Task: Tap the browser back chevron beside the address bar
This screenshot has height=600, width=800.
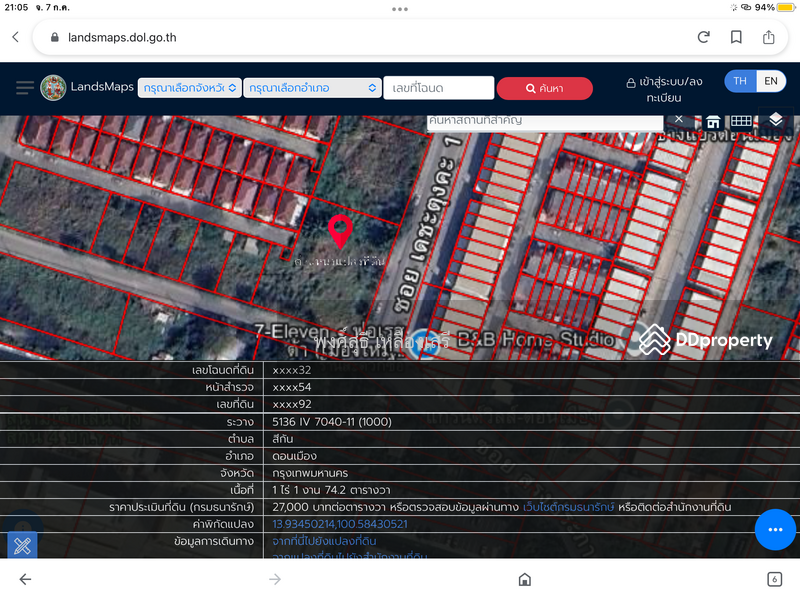Action: click(x=16, y=37)
